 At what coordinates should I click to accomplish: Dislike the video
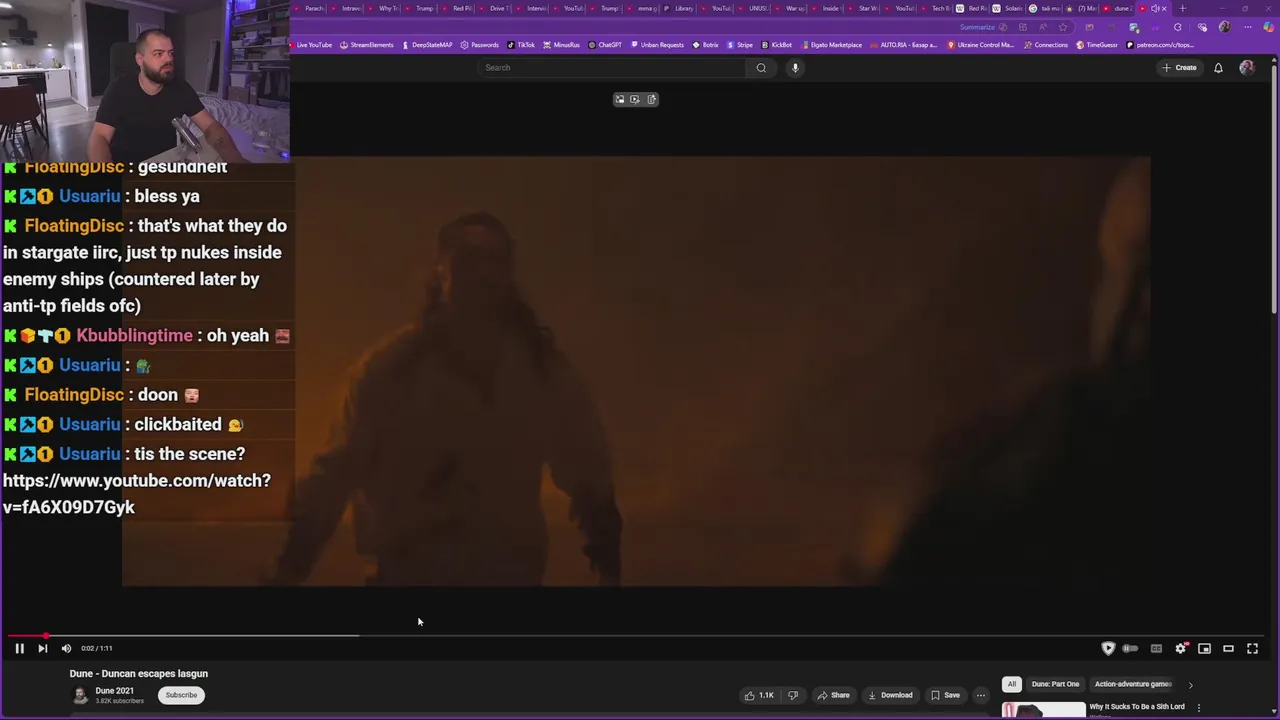click(x=793, y=695)
